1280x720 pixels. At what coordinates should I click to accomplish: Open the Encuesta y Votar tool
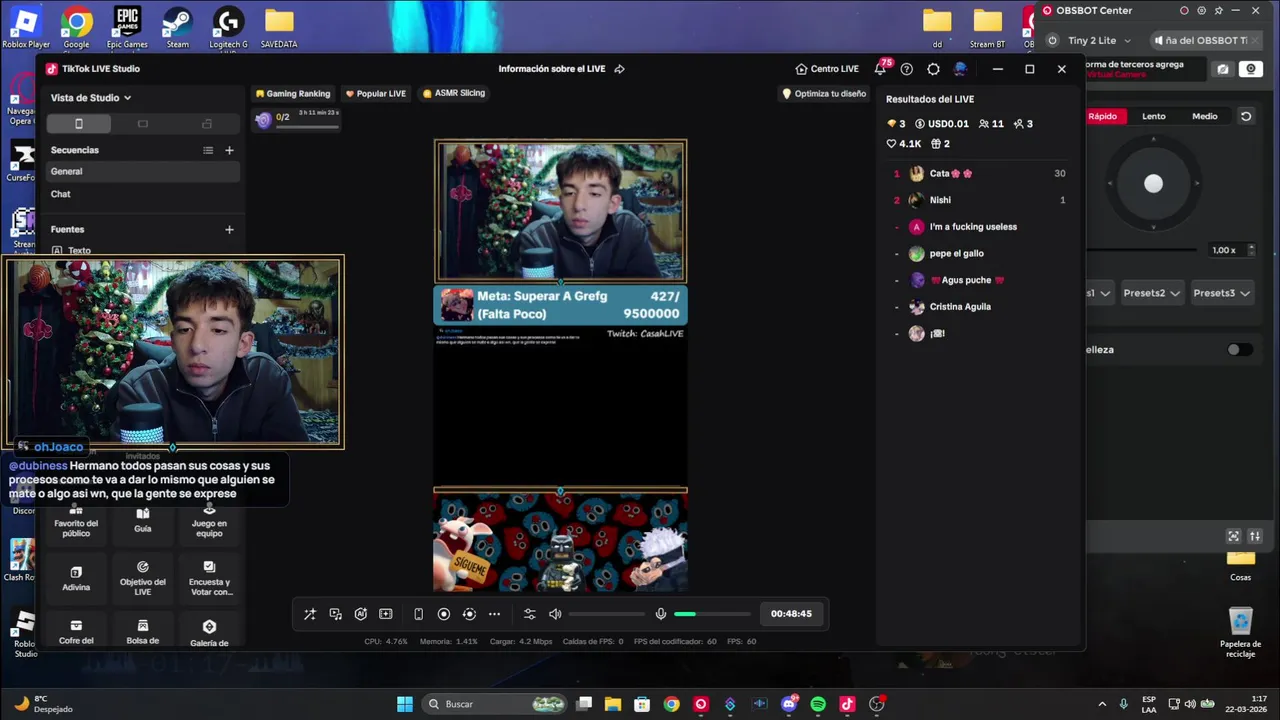[209, 579]
